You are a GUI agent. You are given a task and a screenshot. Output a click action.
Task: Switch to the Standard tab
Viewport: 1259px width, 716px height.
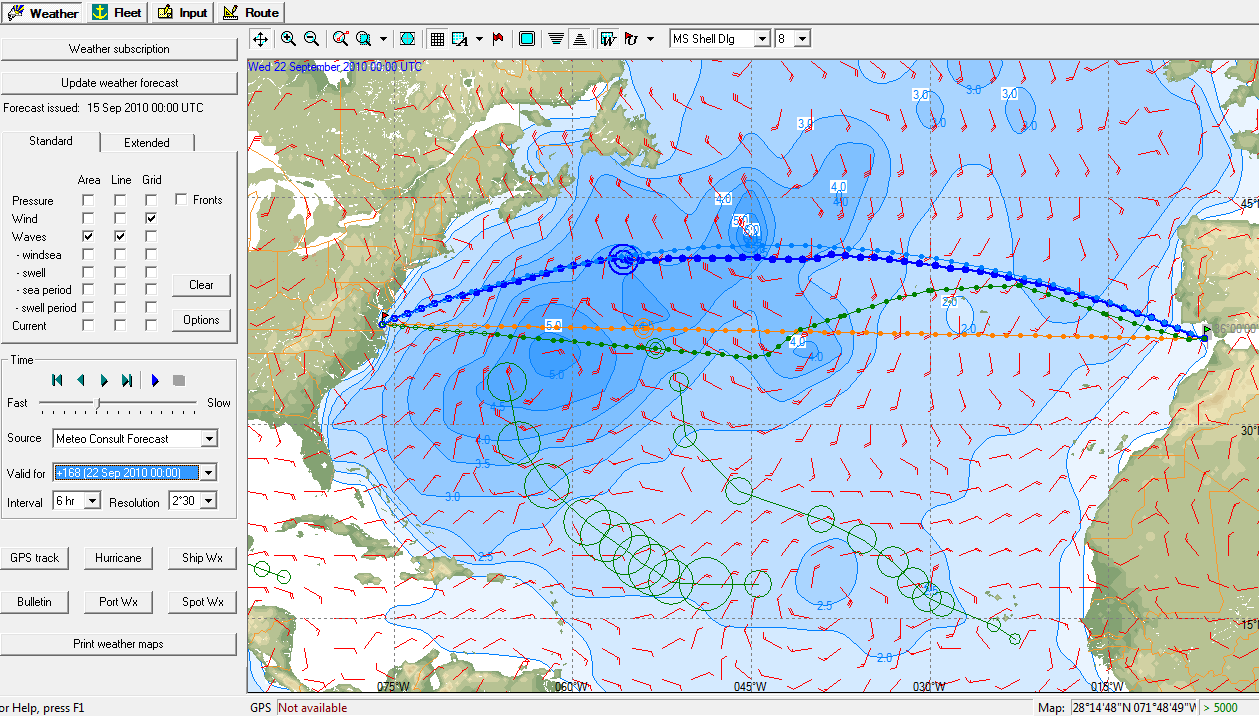point(51,141)
